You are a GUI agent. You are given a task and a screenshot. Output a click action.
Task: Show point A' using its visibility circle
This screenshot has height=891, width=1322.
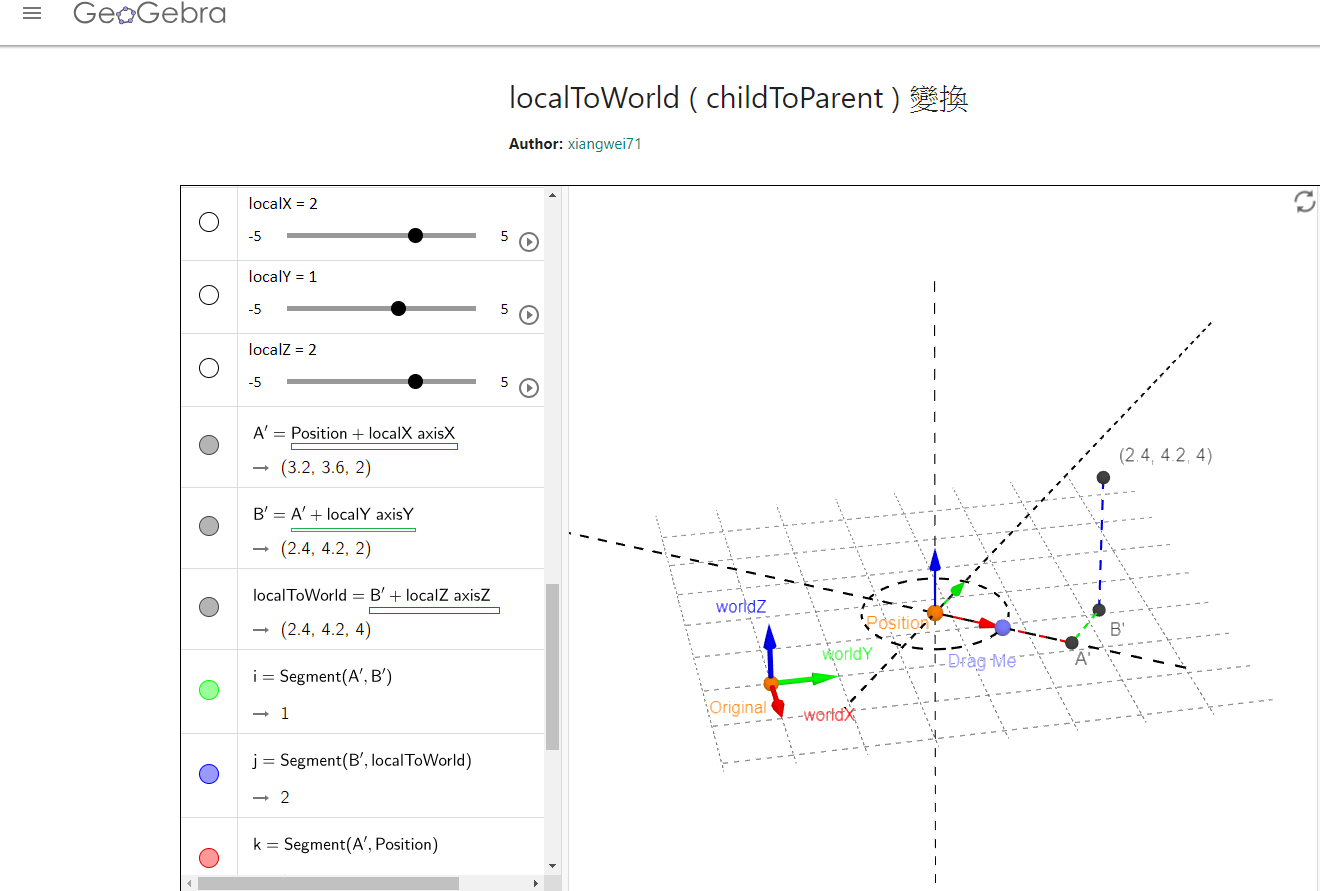click(x=208, y=446)
